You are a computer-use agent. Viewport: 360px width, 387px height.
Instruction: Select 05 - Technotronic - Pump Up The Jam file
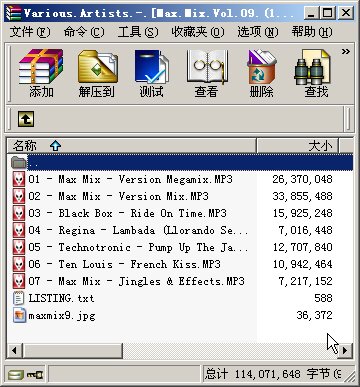tap(180, 247)
